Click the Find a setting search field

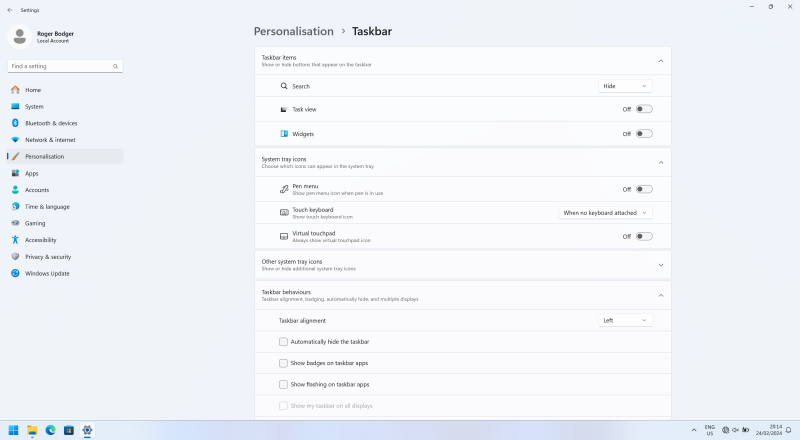point(65,66)
